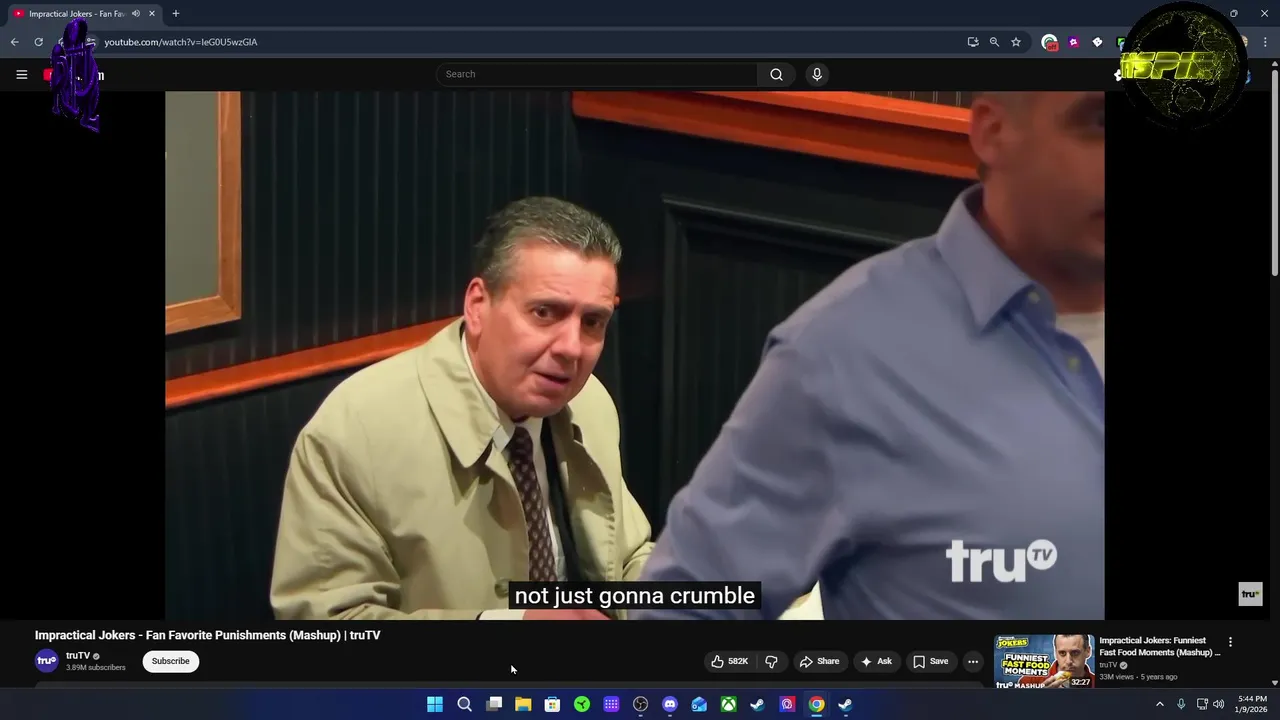Screen dimensions: 1280x720
Task: Show hidden system tray icons
Action: point(1160,704)
